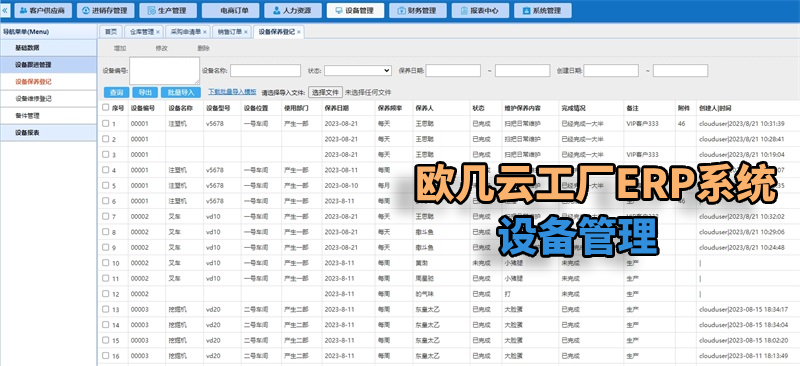Click the 未完成 status in row 10
The image size is (800, 366).
pyautogui.click(x=482, y=263)
